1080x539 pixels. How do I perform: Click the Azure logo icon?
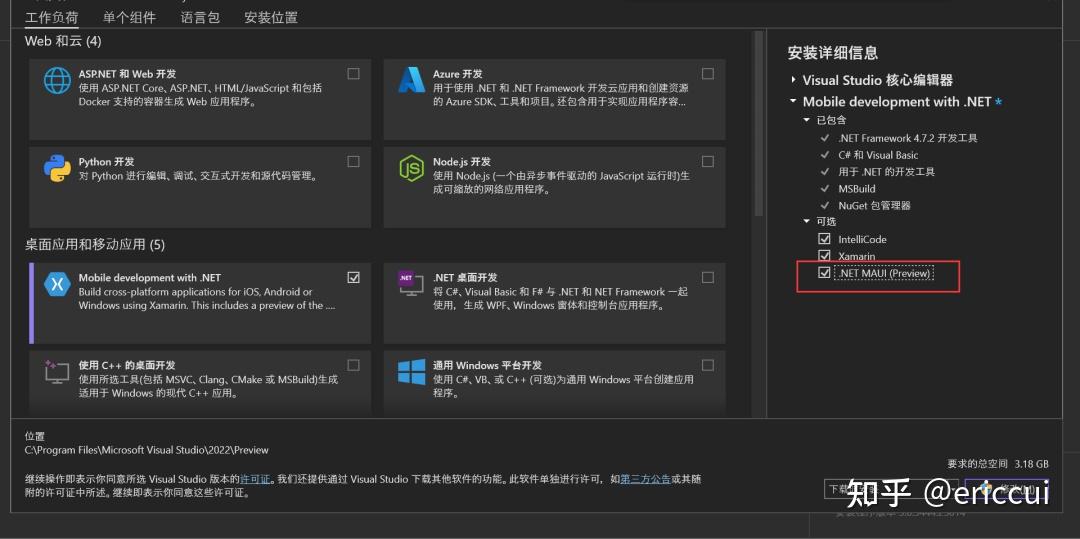tap(411, 80)
